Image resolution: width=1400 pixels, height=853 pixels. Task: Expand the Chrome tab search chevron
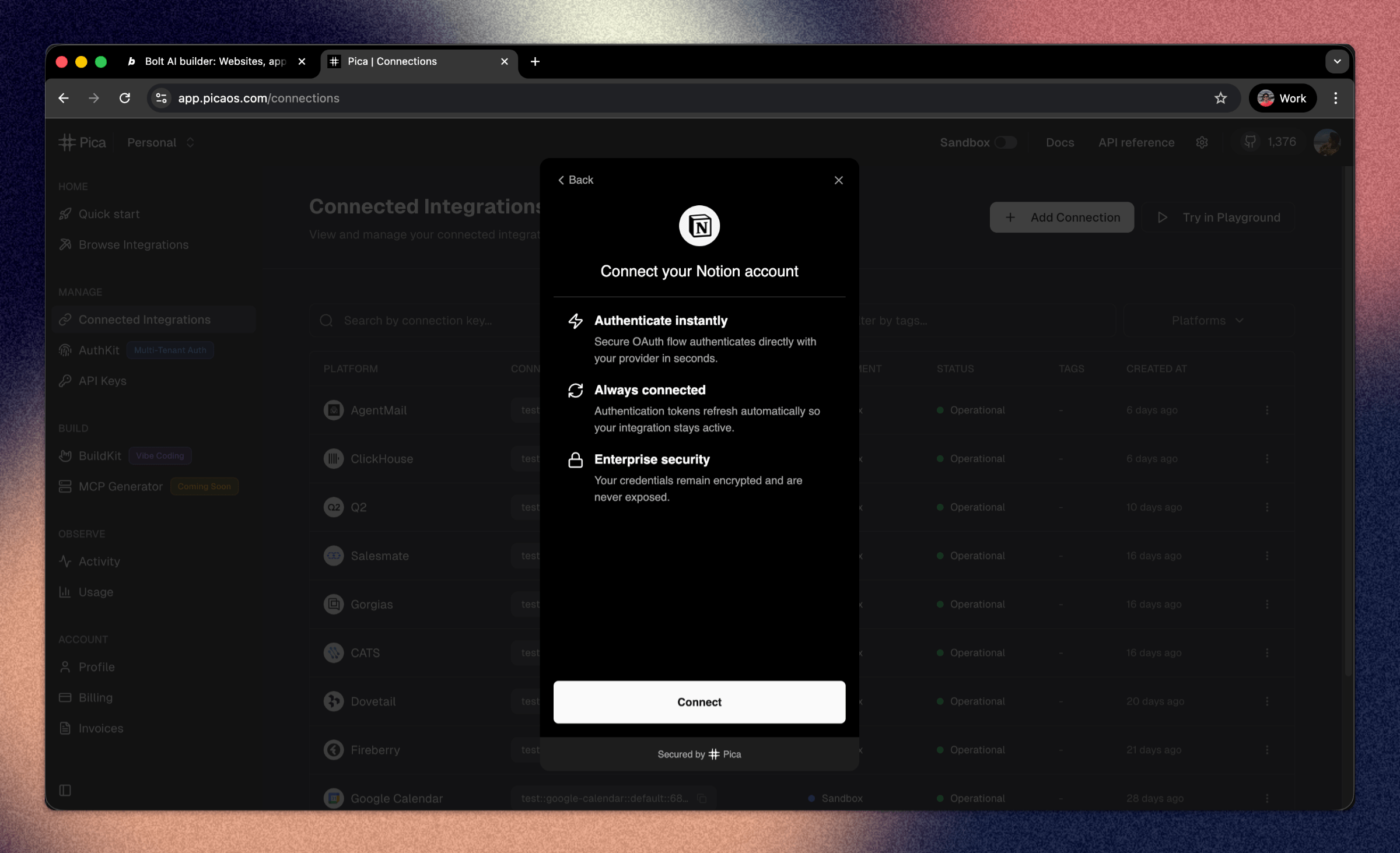(1337, 61)
